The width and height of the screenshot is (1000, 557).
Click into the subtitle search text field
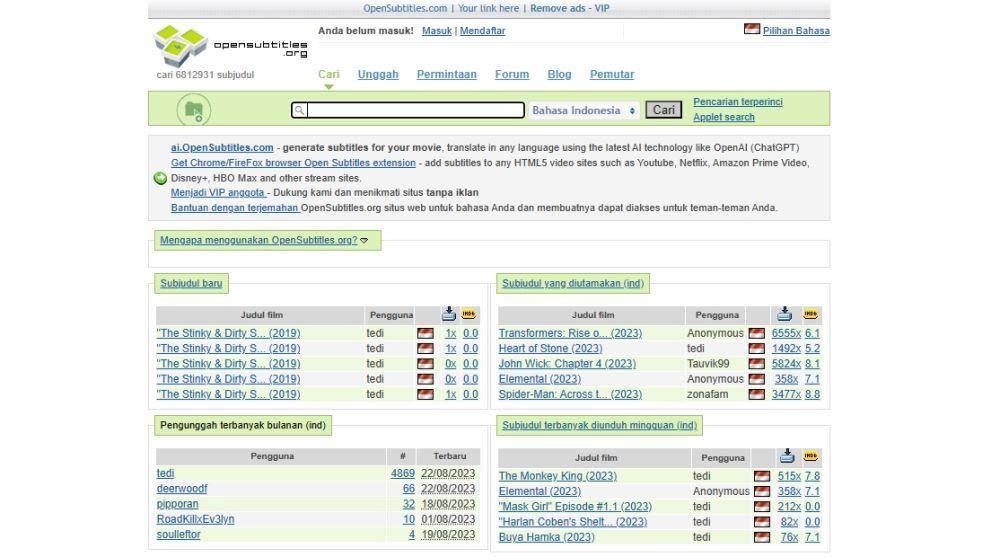(x=416, y=110)
